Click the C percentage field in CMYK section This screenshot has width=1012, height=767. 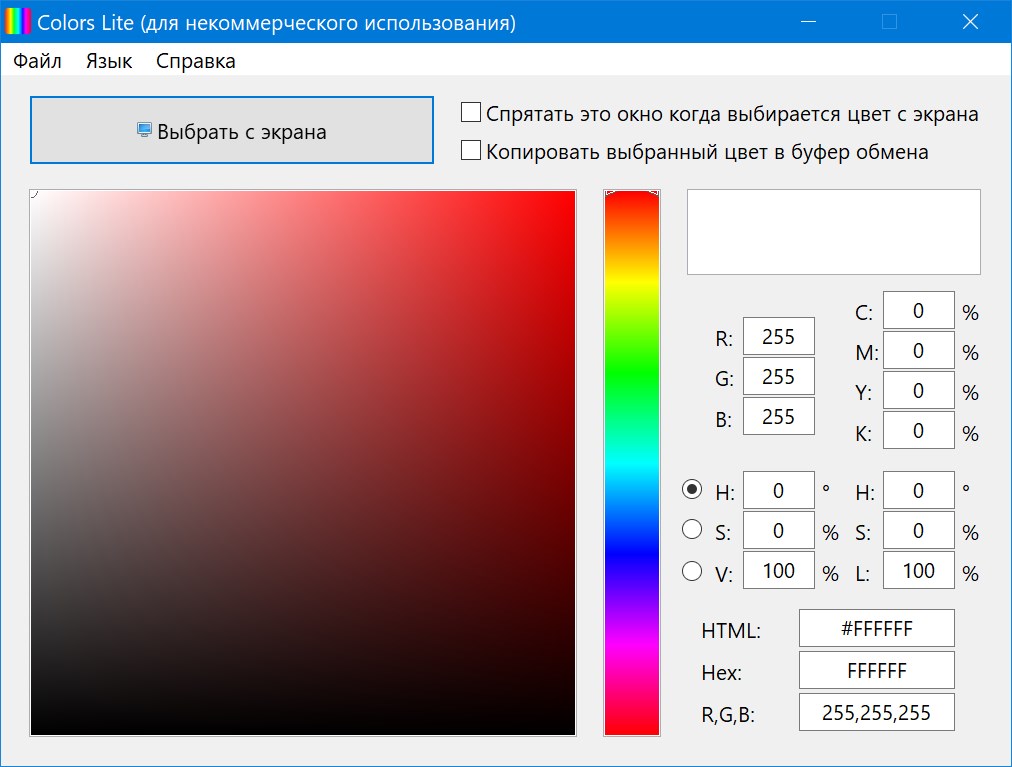(x=918, y=310)
